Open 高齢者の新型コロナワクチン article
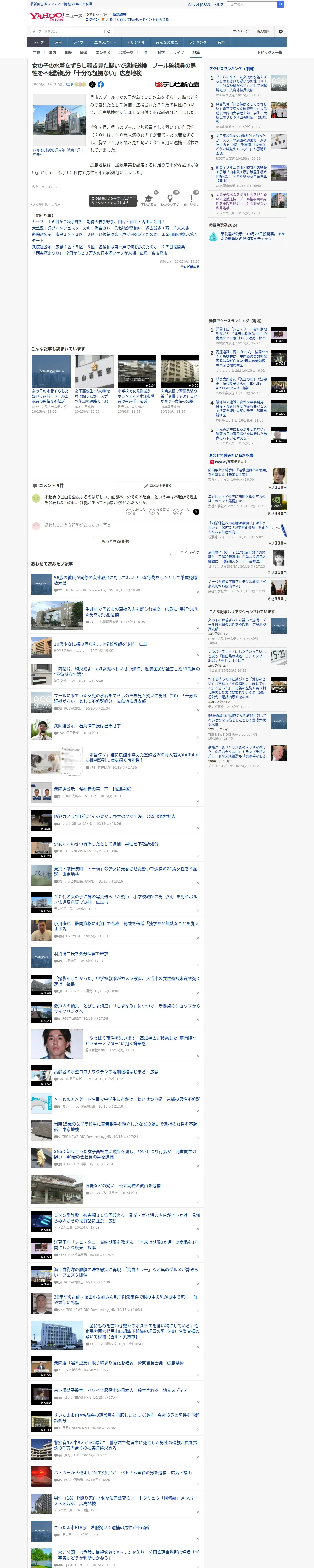This screenshot has height=1568, width=314. 106,1072
